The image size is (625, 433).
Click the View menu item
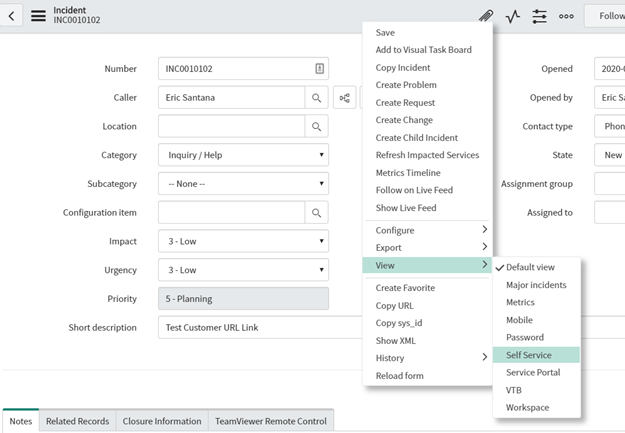click(x=427, y=265)
